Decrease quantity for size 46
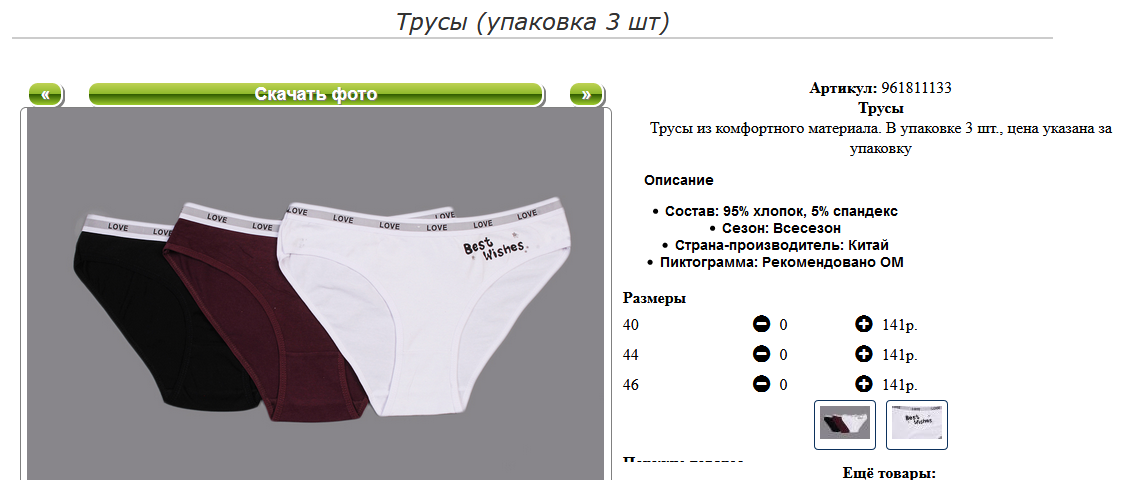This screenshot has width=1135, height=480. tap(761, 384)
